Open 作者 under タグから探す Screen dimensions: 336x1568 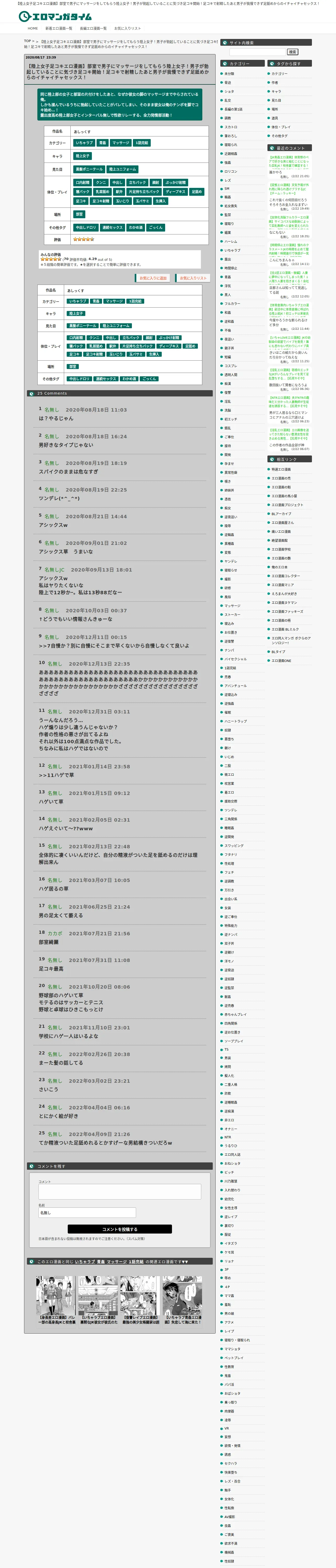point(275,83)
